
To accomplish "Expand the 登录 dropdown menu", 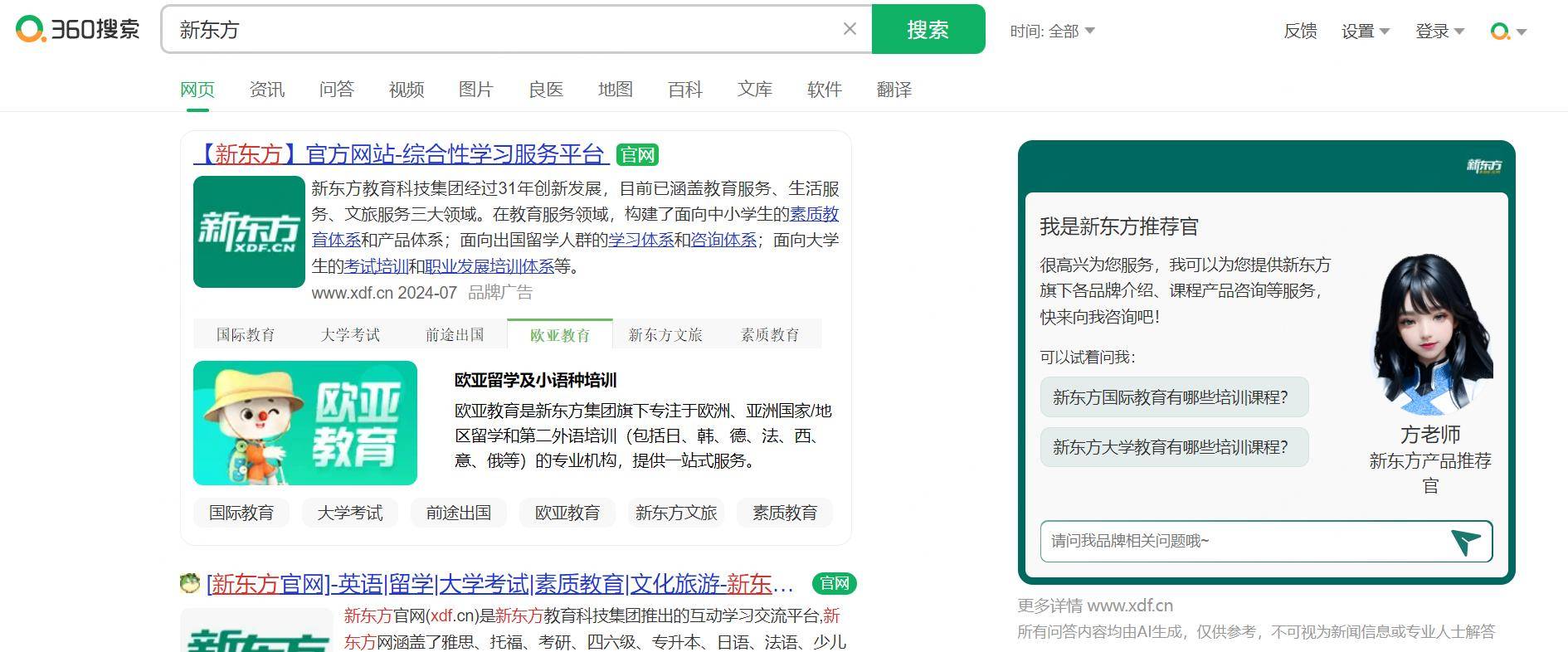I will click(x=1439, y=32).
